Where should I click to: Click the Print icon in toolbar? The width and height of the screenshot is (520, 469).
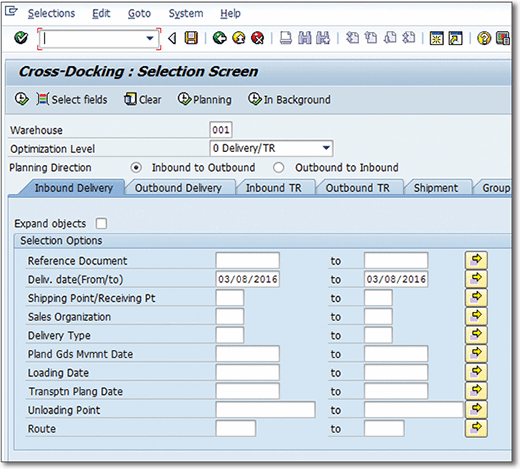[286, 38]
